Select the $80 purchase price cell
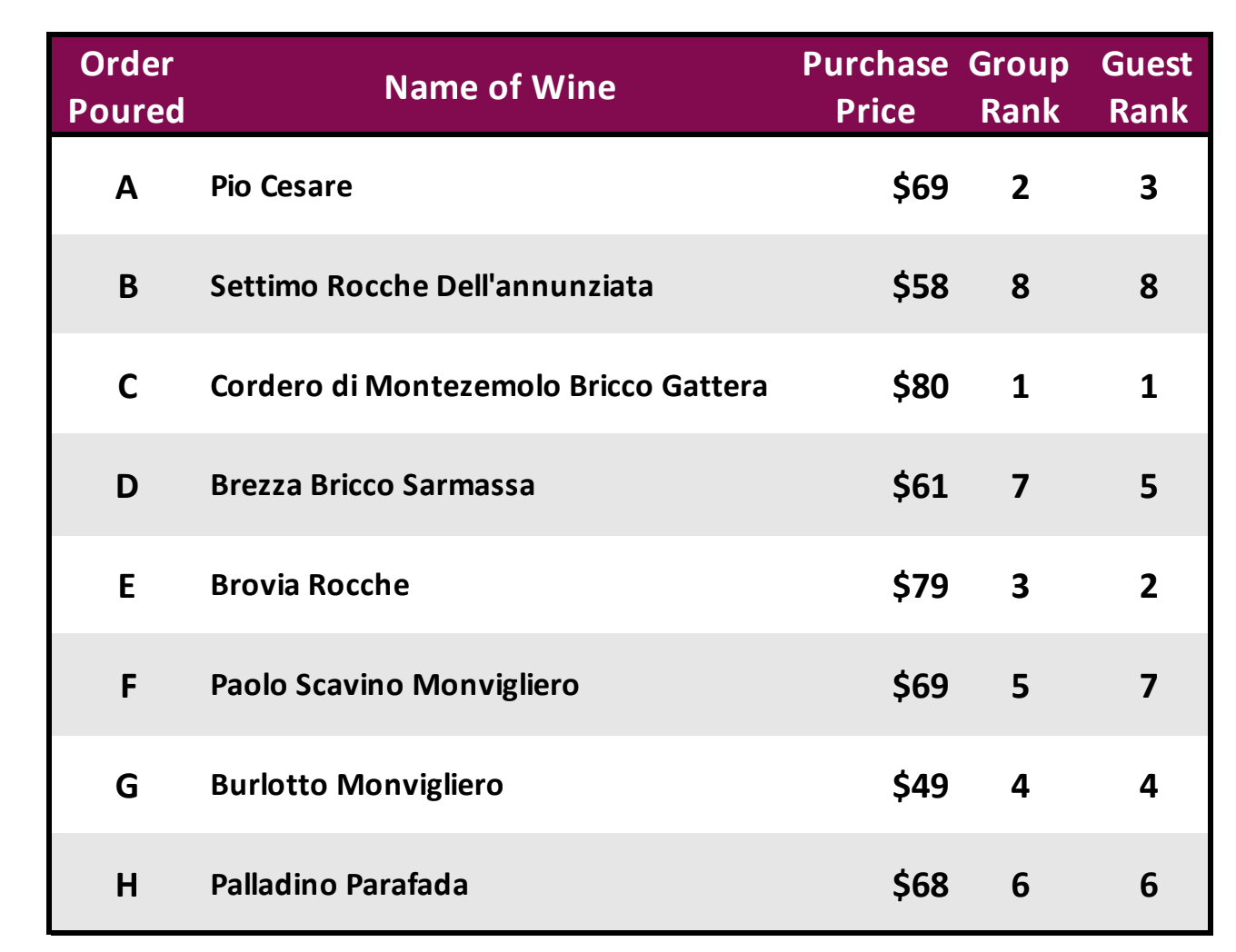The width and height of the screenshot is (1236, 952). [920, 386]
